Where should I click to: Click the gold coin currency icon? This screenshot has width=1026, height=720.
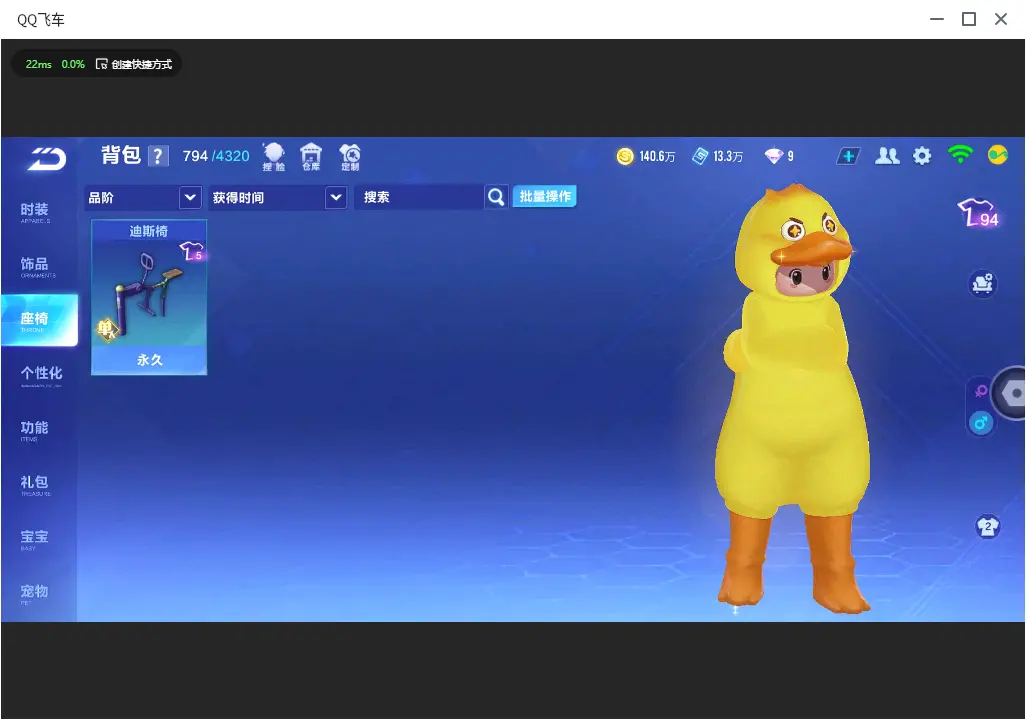click(625, 156)
